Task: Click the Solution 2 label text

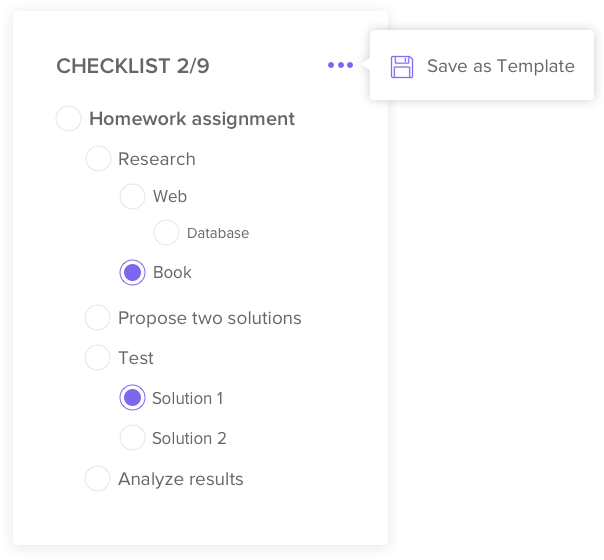Action: 189,438
